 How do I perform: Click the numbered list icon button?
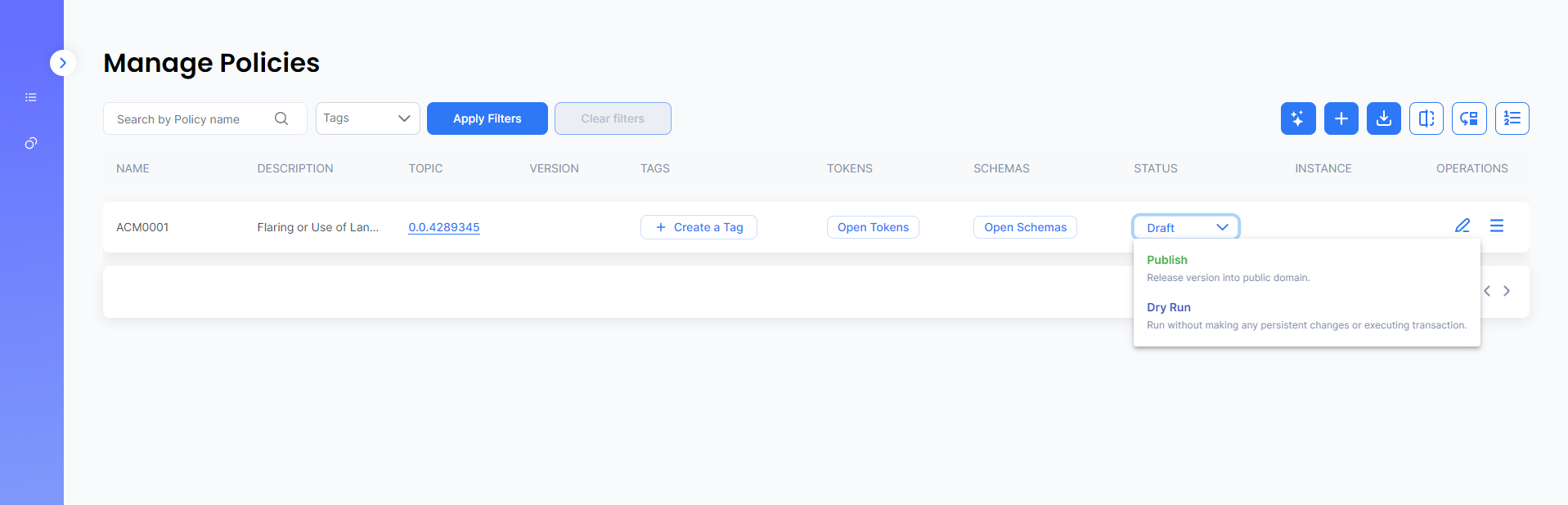coord(1512,118)
